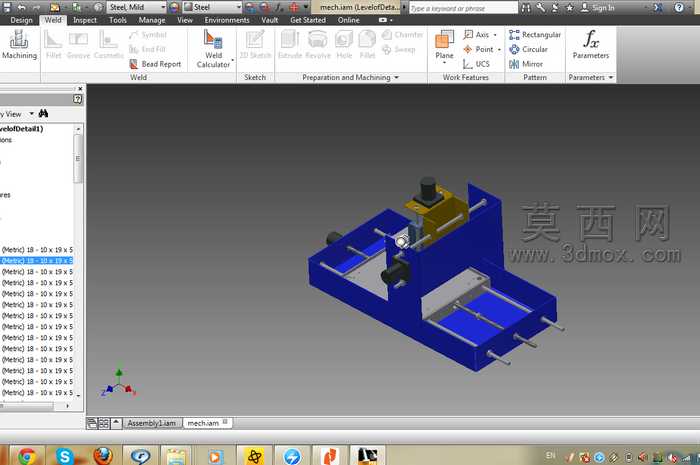Create a work Axis
700x465 pixels.
tap(476, 35)
